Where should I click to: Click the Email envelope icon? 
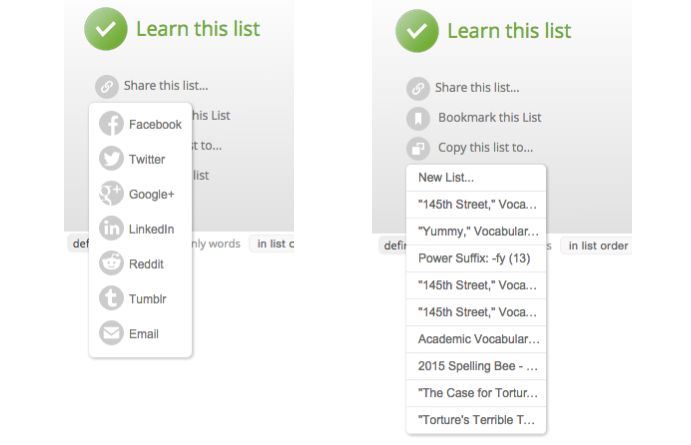pyautogui.click(x=111, y=334)
